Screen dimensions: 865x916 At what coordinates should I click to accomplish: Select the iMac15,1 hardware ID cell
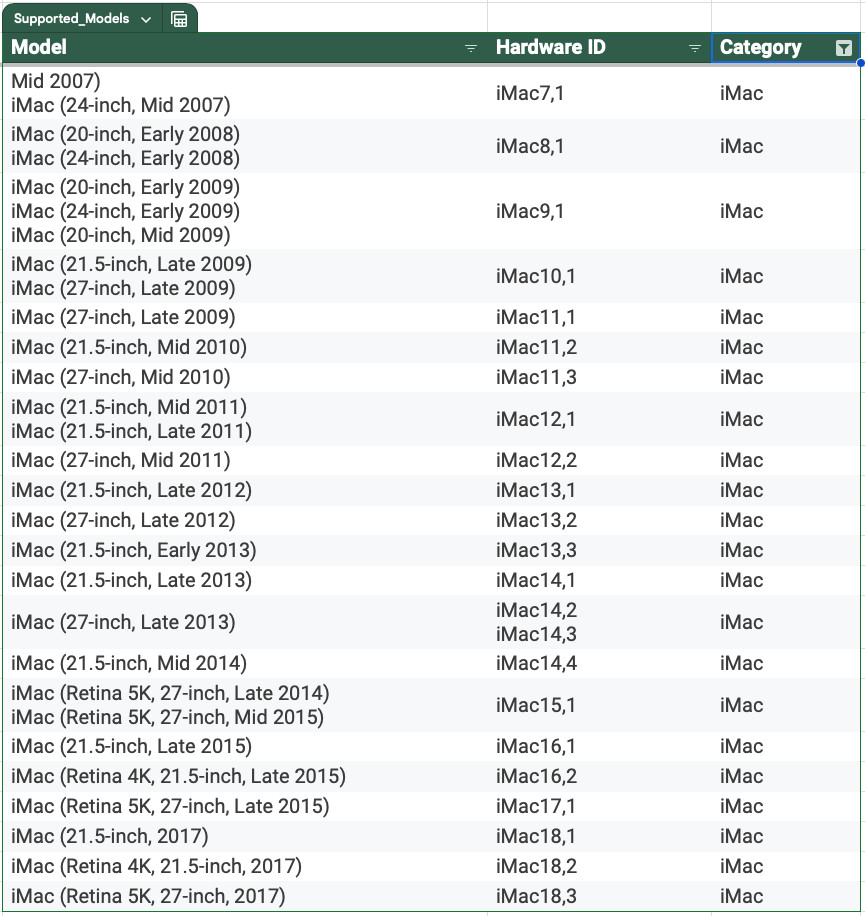(x=599, y=705)
